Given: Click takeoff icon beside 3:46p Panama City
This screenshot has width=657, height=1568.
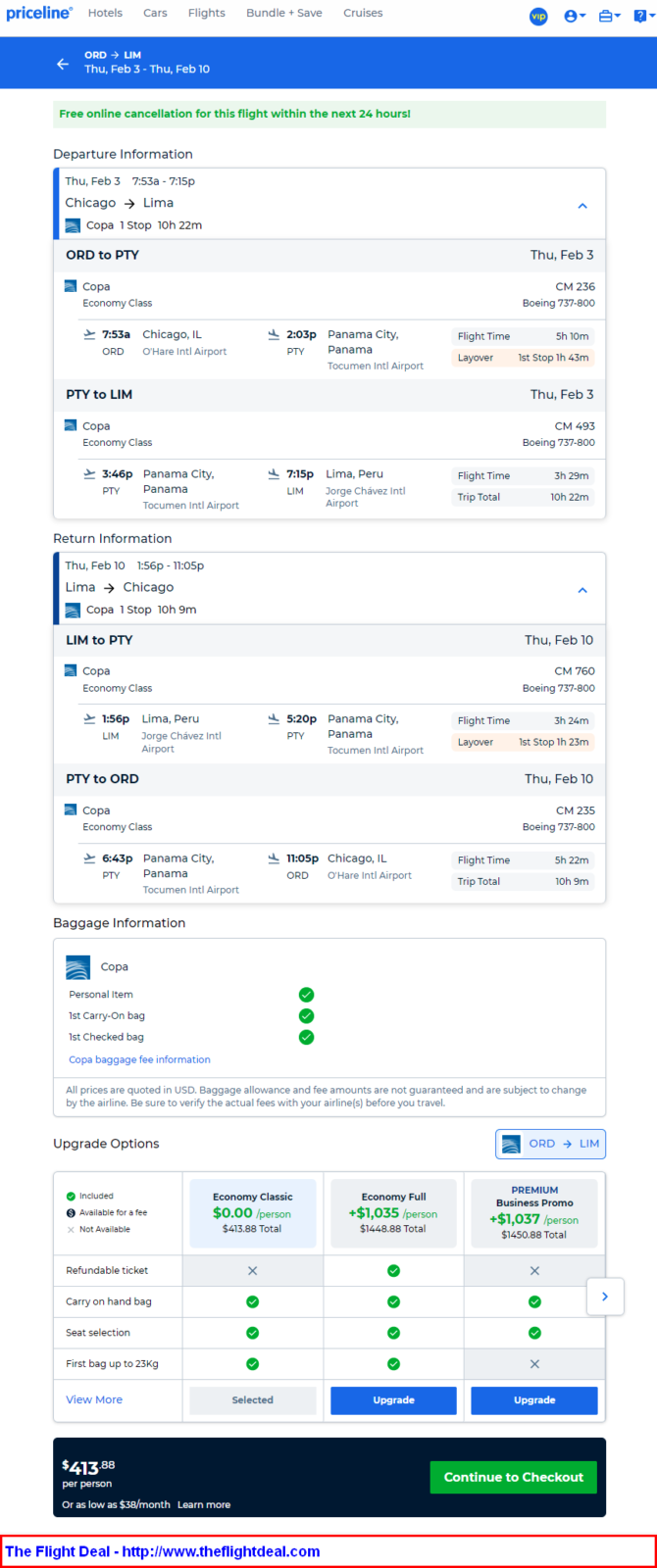Looking at the screenshot, I should coord(90,473).
